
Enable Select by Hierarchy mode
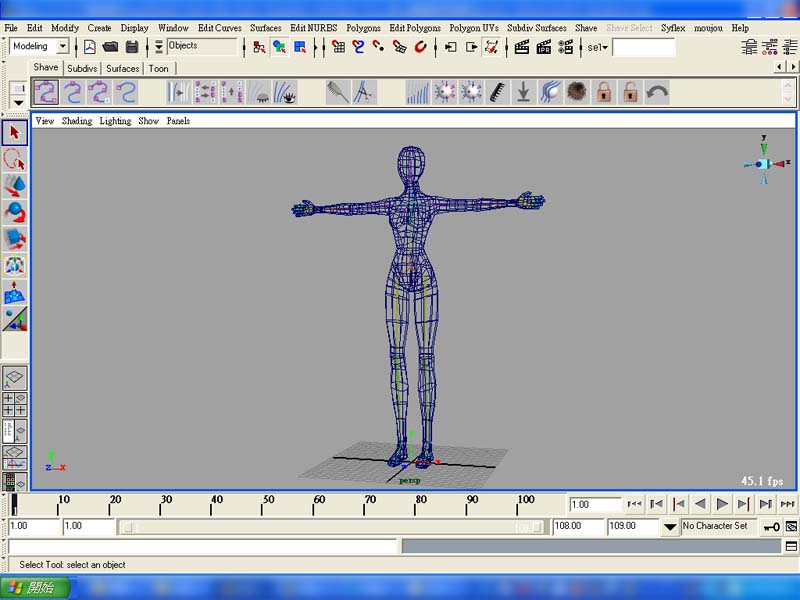tap(259, 47)
